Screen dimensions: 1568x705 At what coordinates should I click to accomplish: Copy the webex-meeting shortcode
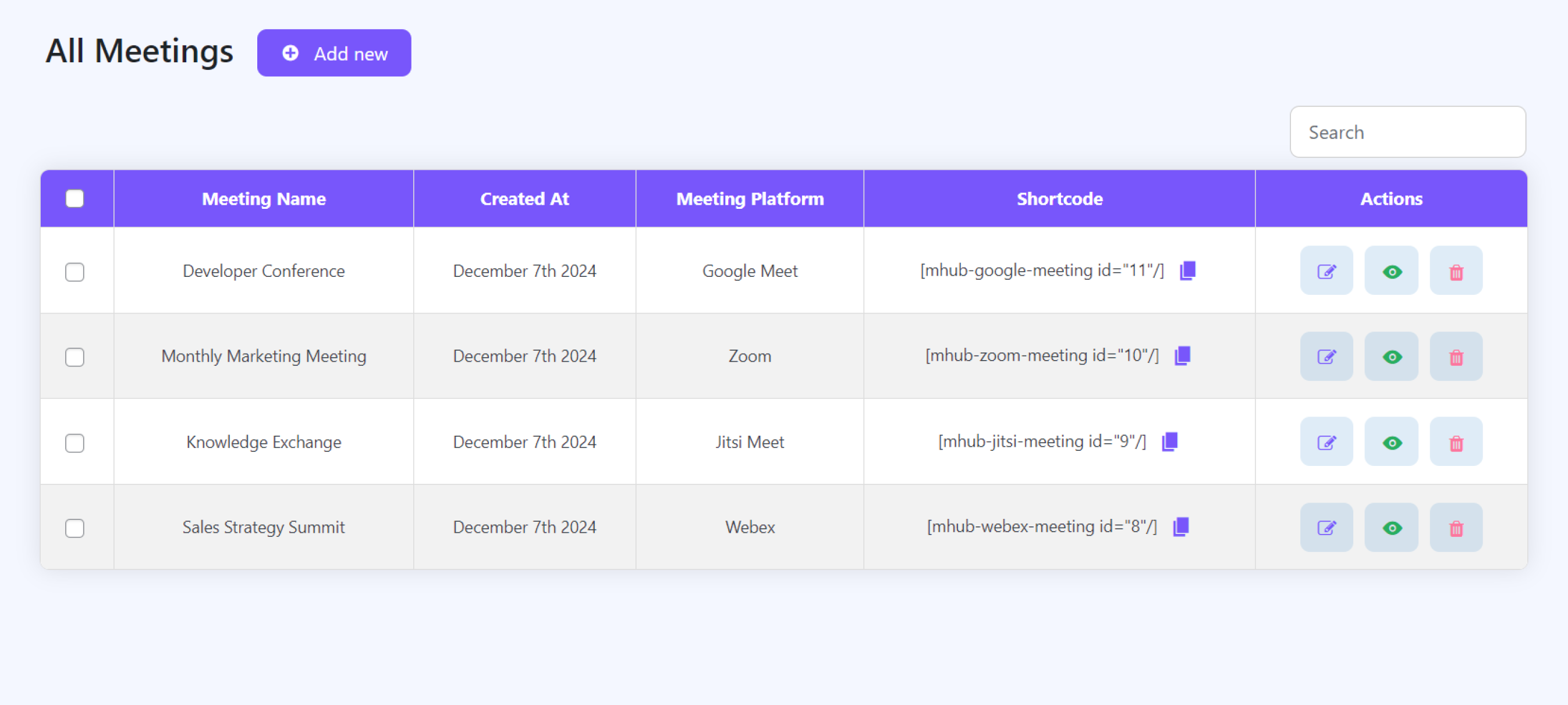tap(1181, 527)
